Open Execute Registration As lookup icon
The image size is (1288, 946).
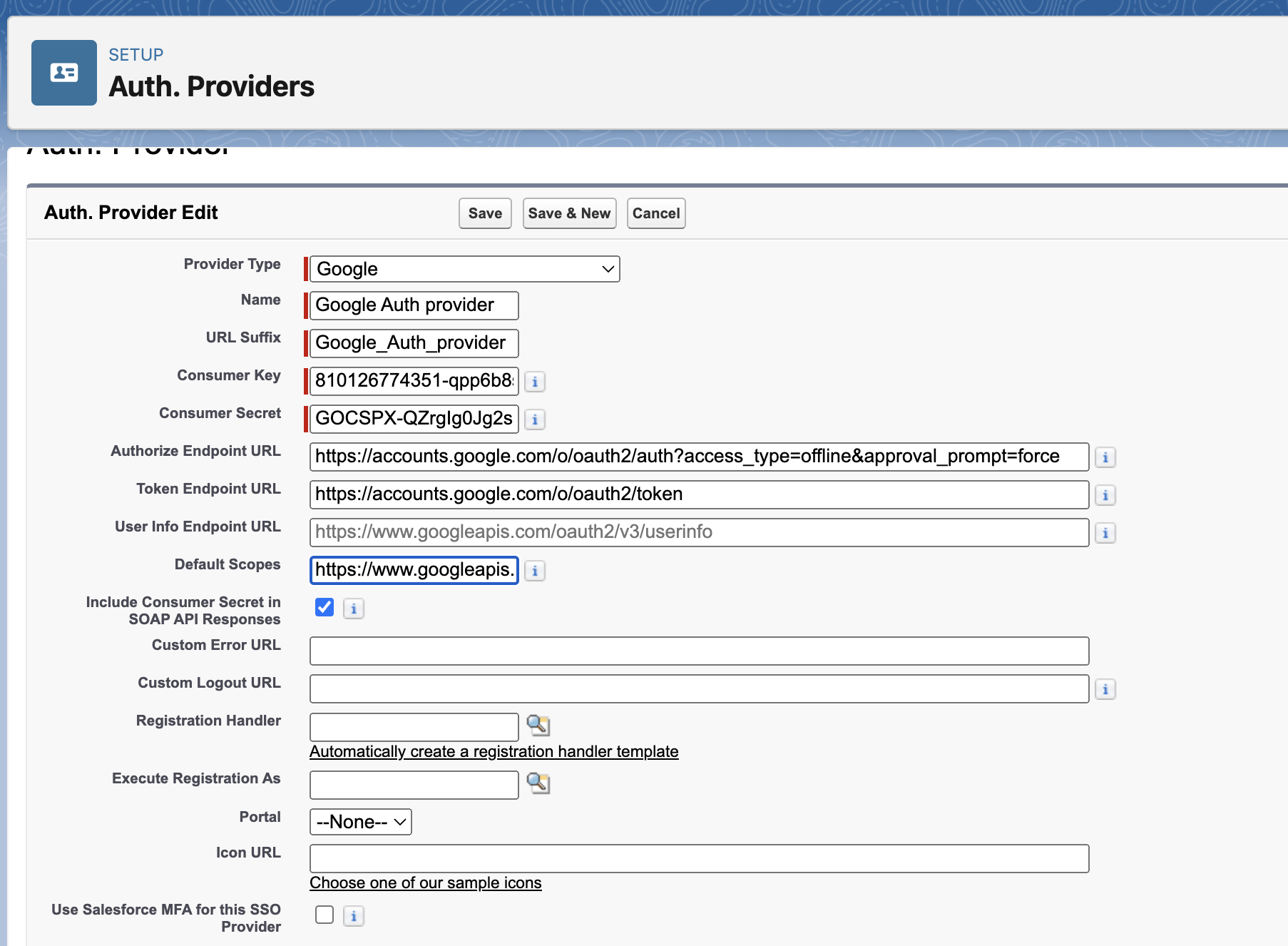(x=538, y=783)
